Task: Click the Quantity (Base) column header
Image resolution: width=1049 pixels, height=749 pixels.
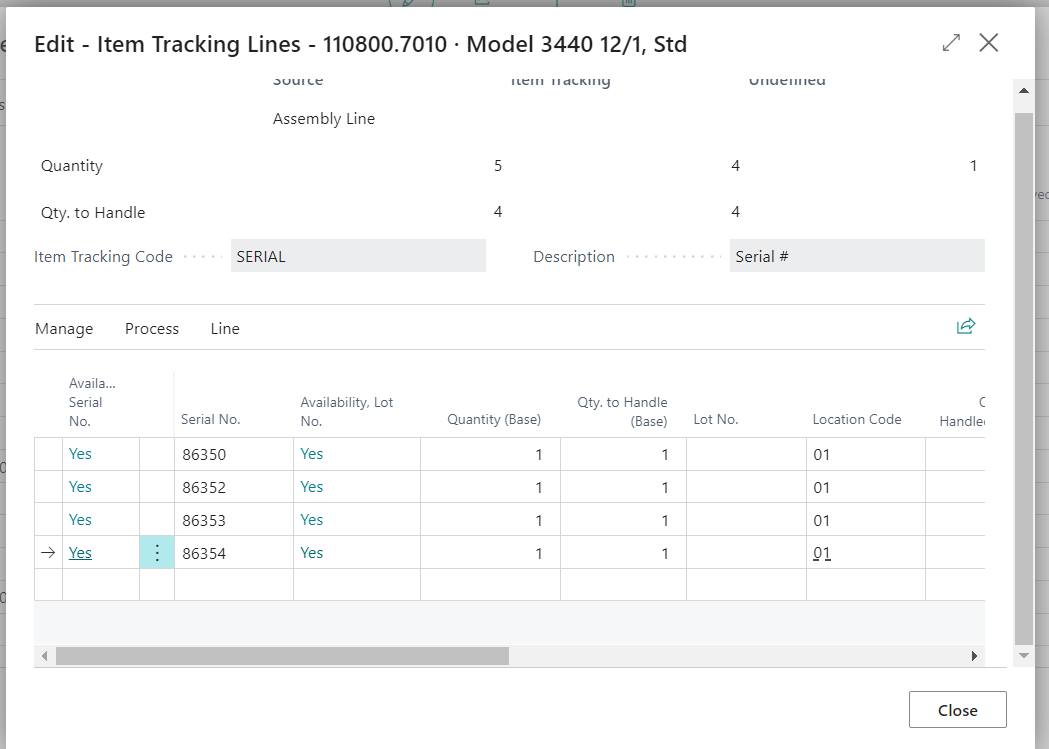Action: point(494,419)
